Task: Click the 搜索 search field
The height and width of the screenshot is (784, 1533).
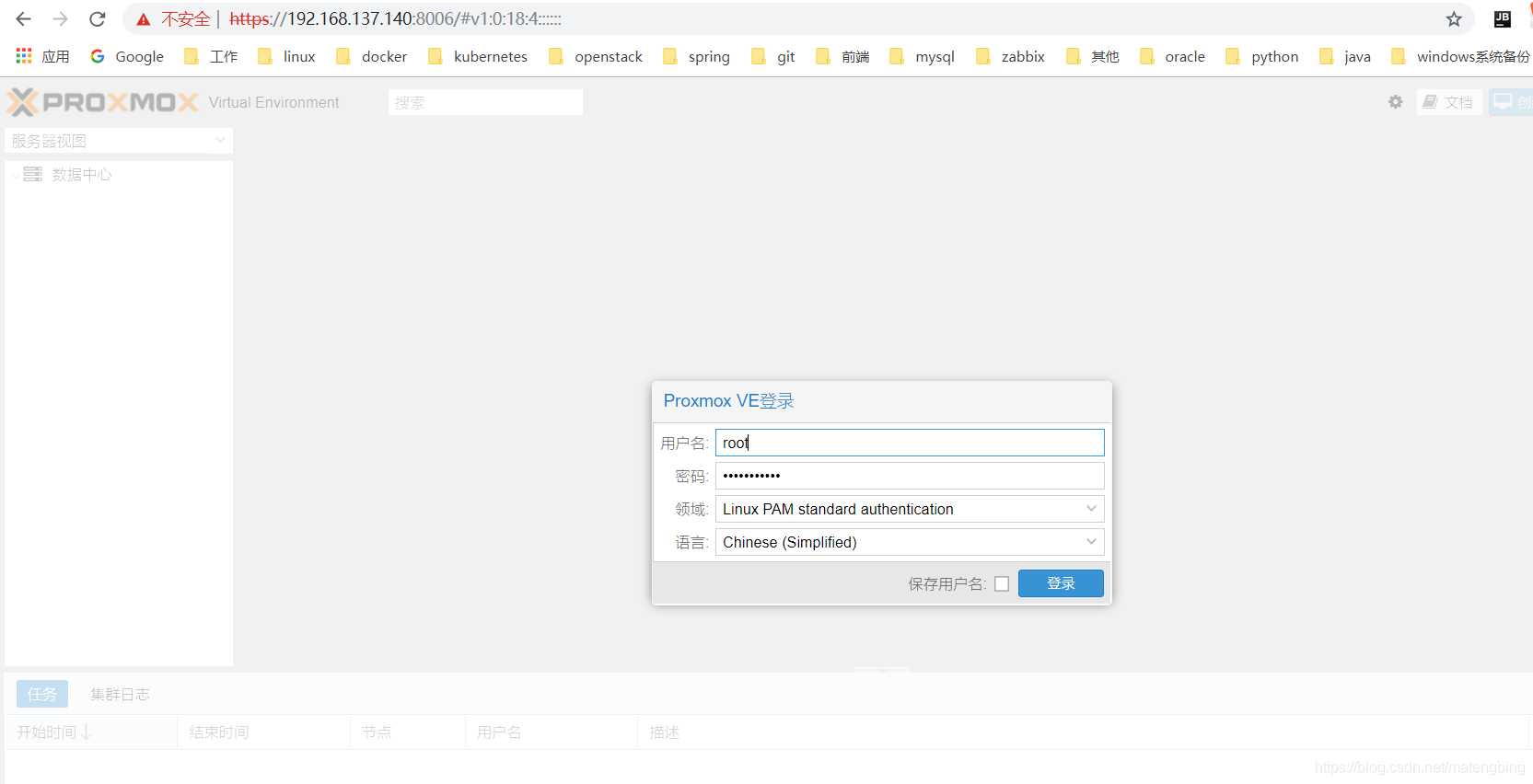Action: (x=485, y=102)
